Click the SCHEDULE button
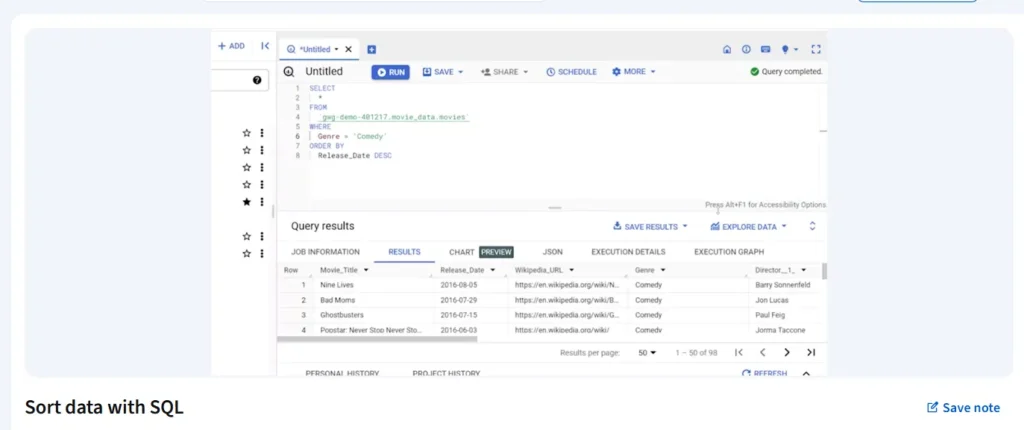Screen dimensions: 1024x430 pos(571,72)
